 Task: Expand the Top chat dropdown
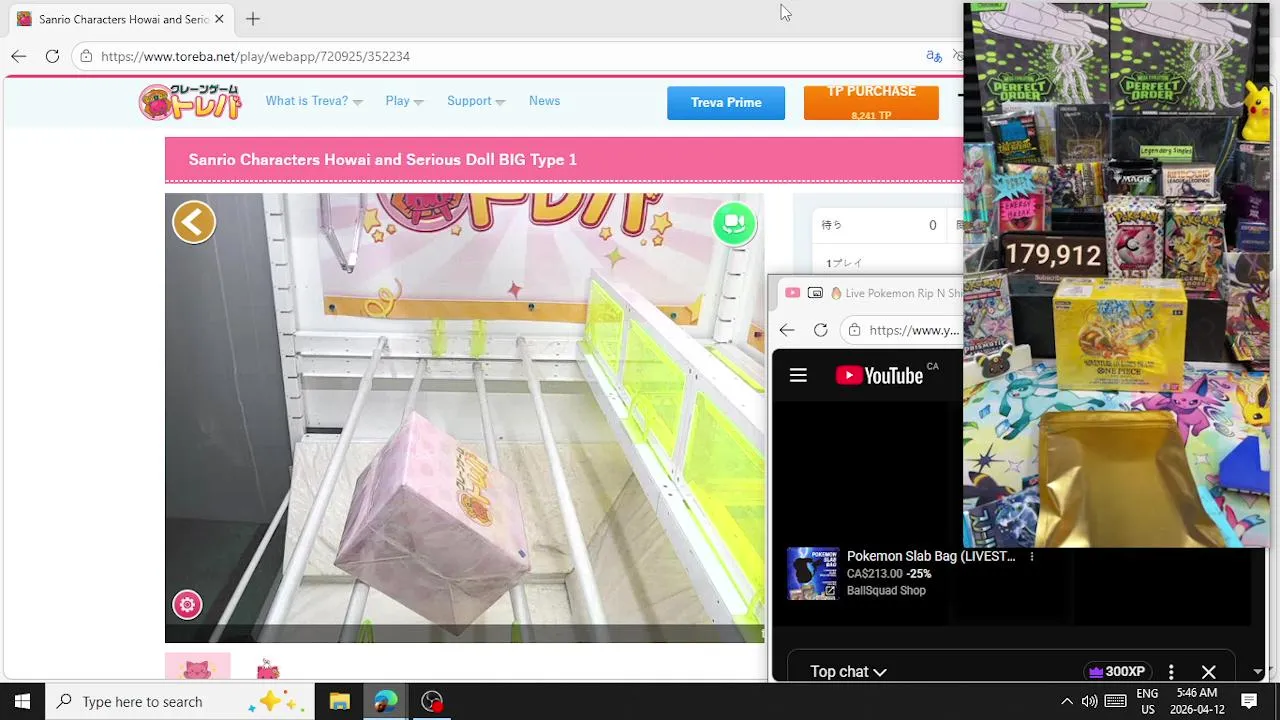848,672
